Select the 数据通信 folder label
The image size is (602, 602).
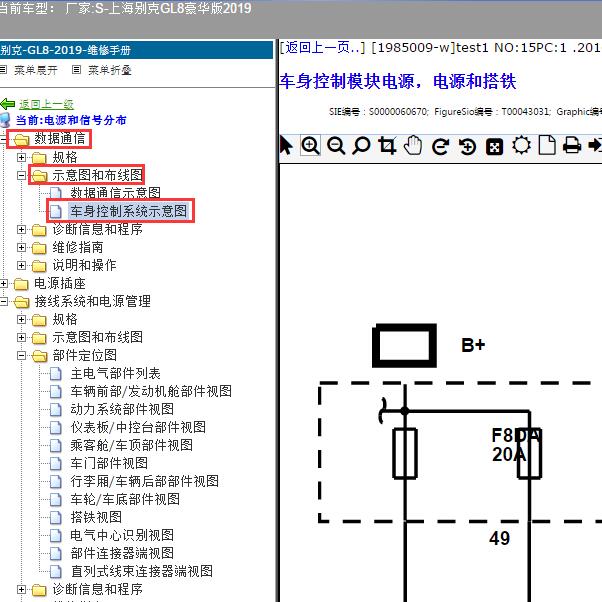tap(60, 139)
